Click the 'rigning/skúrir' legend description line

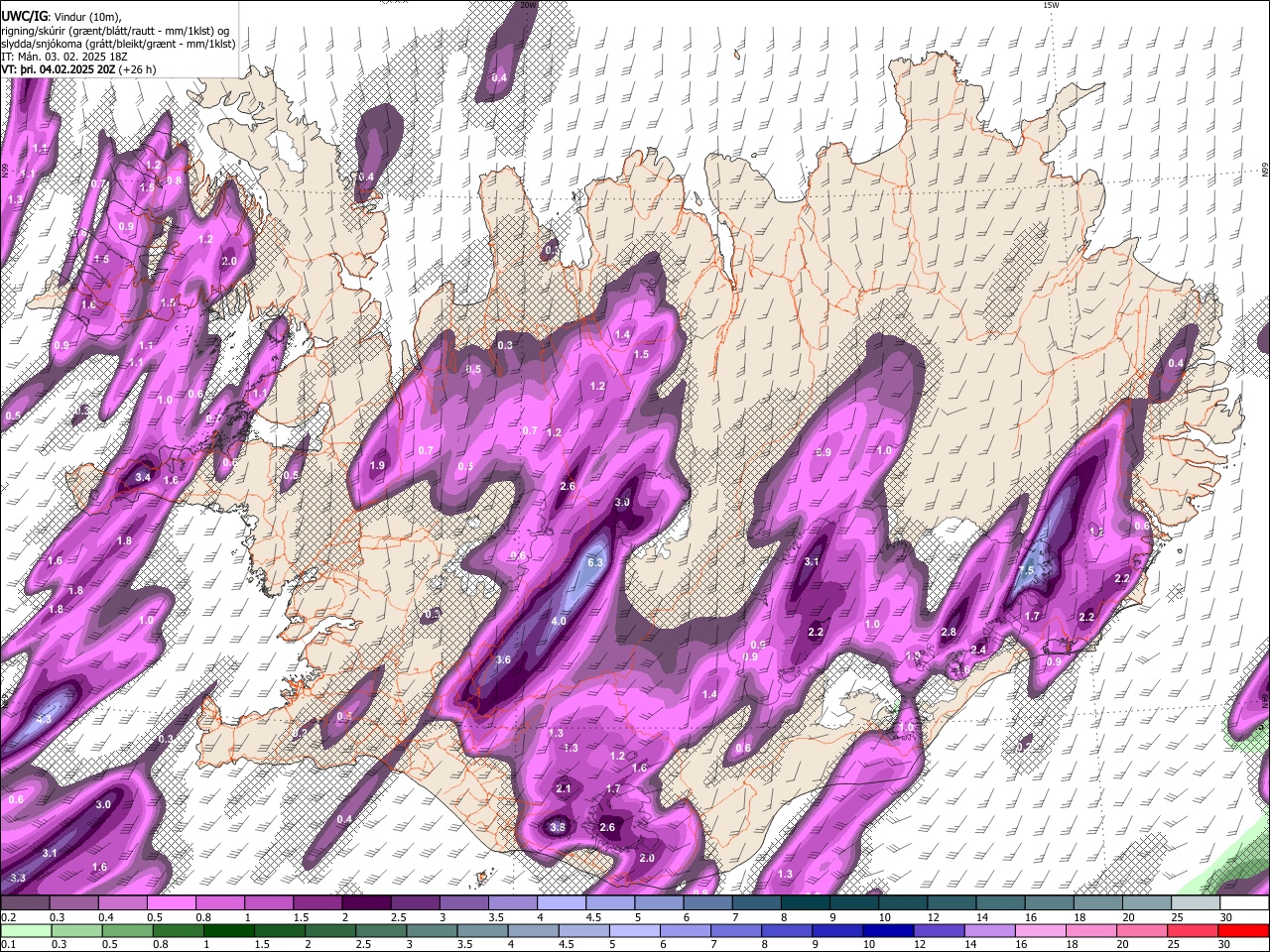tap(114, 30)
